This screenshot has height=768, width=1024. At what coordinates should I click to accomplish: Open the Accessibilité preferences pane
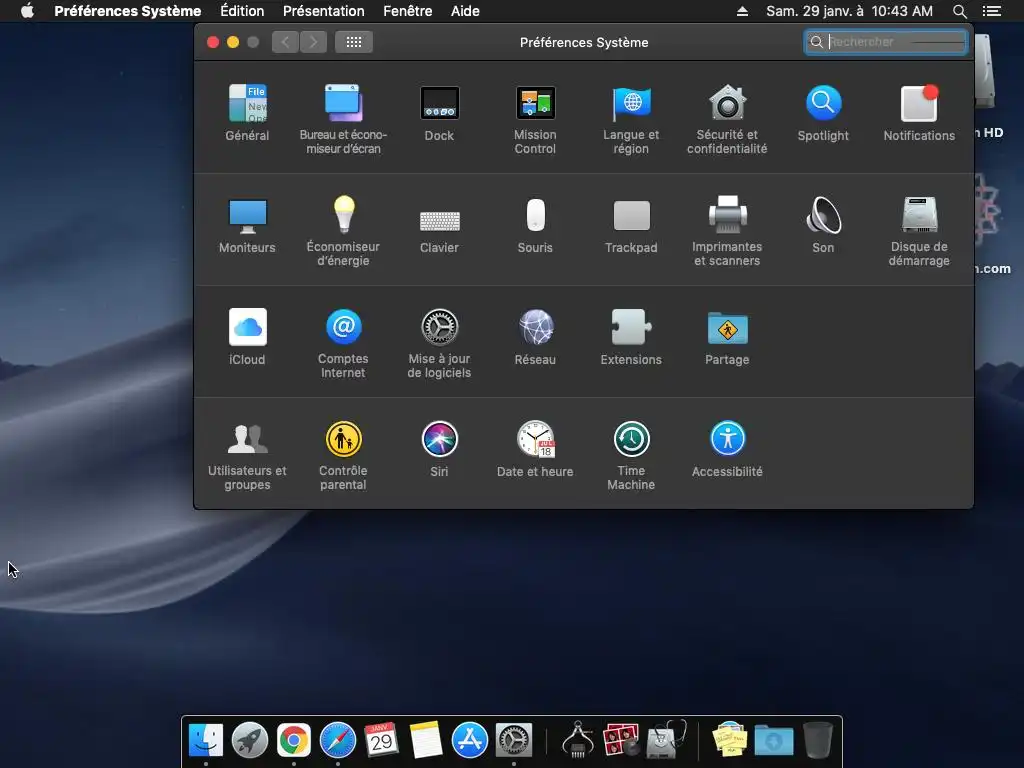click(727, 449)
